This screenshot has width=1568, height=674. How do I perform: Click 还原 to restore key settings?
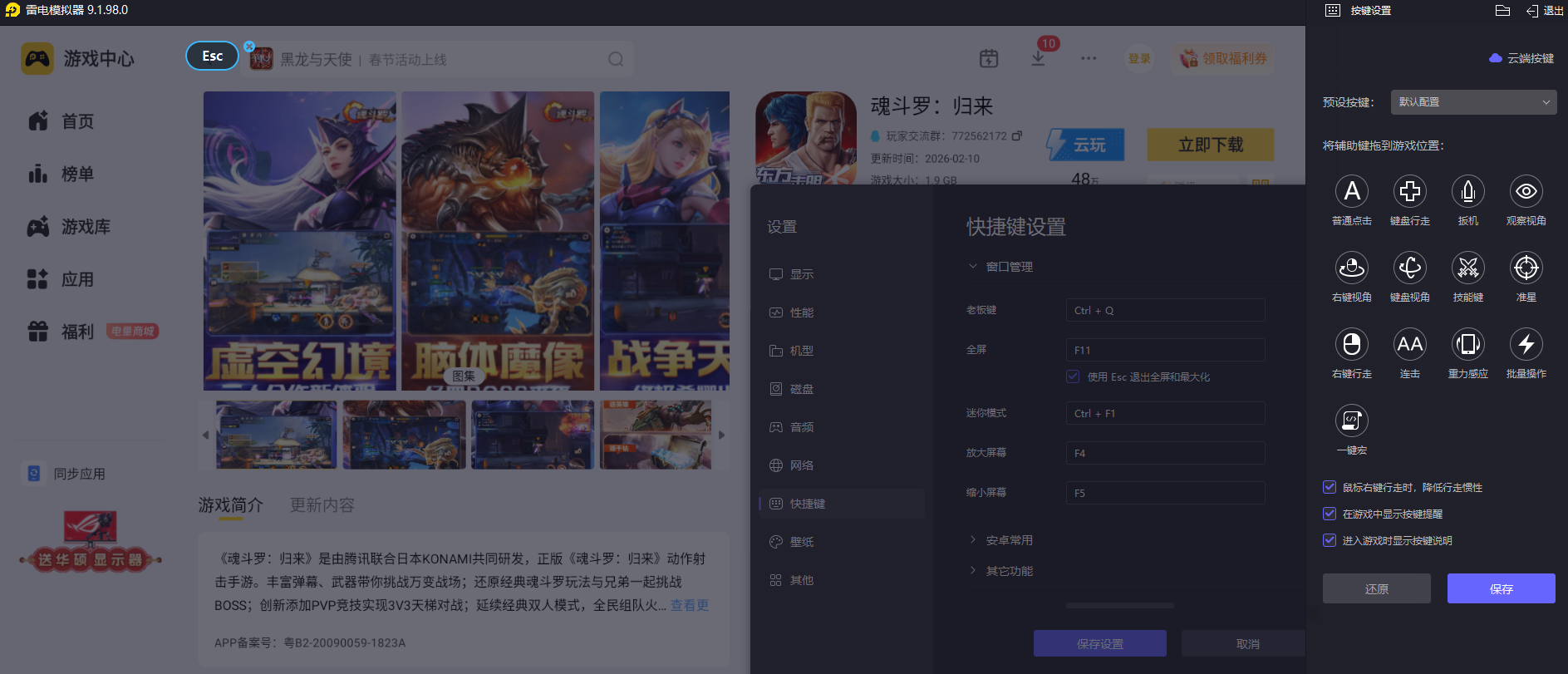click(x=1377, y=588)
